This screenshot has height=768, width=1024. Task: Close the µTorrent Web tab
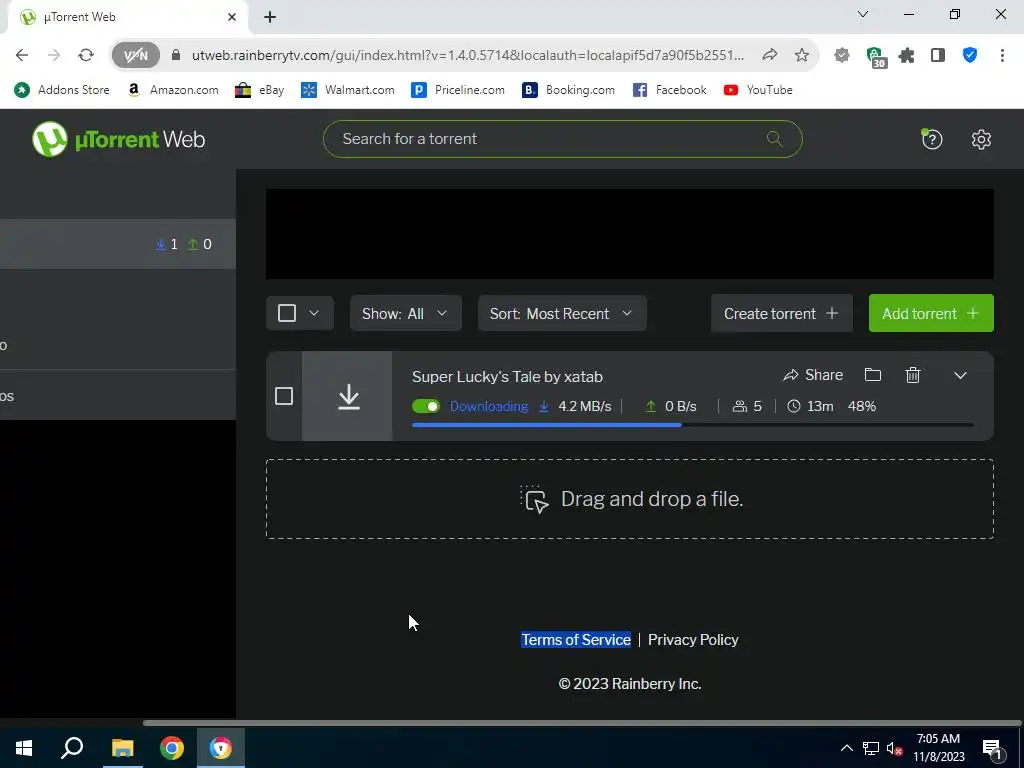(x=232, y=18)
